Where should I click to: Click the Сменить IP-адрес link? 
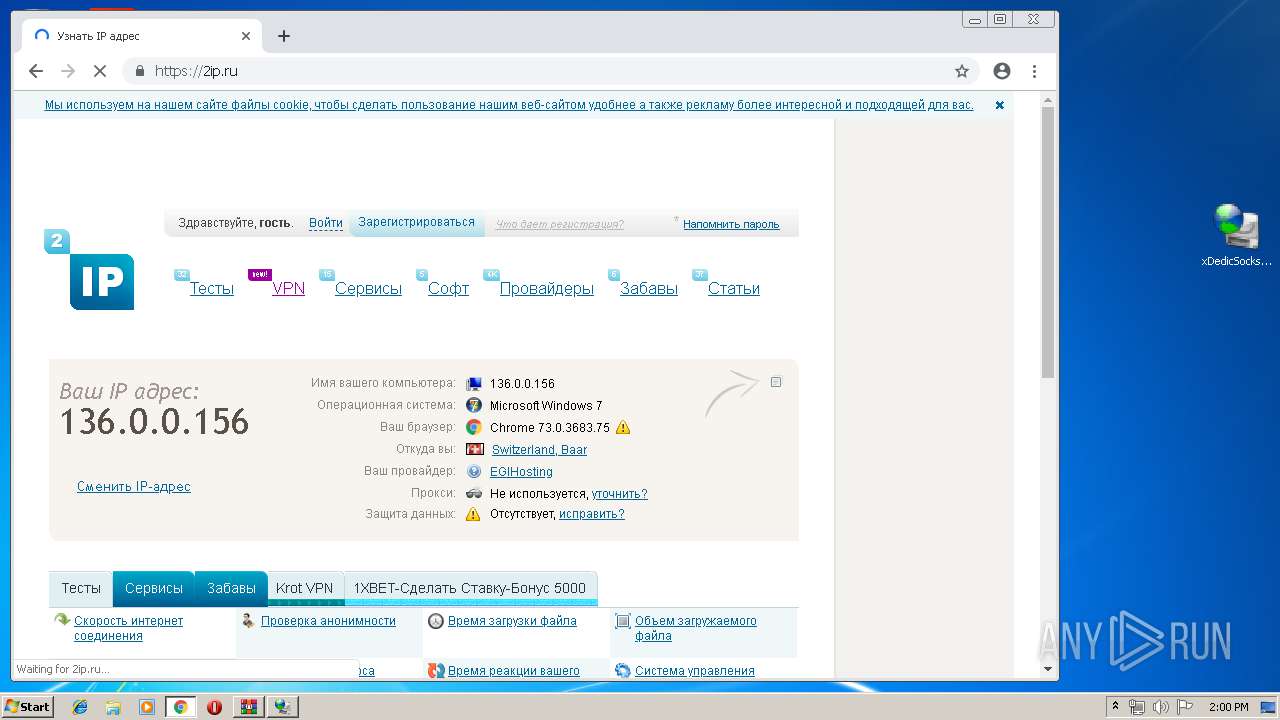134,487
